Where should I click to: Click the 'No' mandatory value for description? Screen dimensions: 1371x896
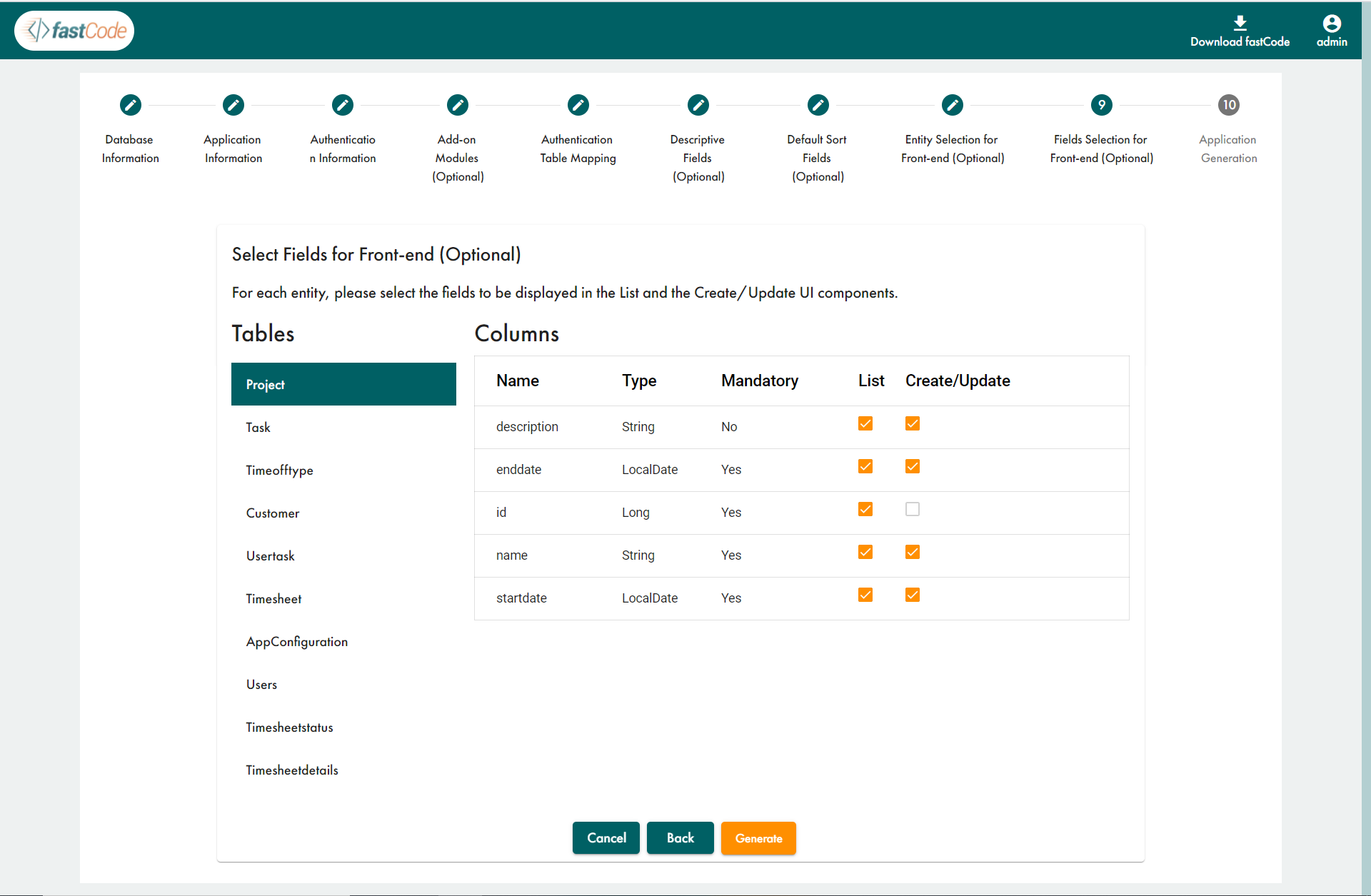729,426
